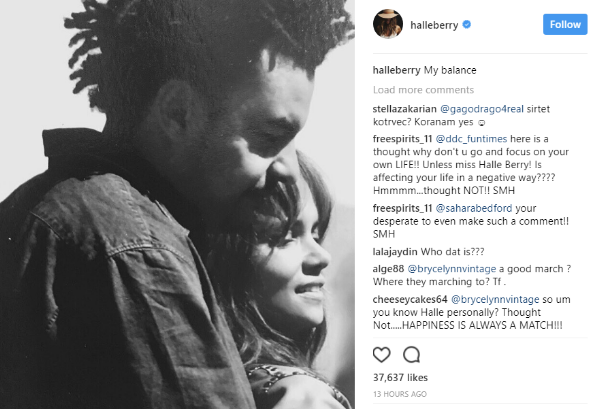Open the comment speech bubble icon
This screenshot has width=594, height=409.
pyautogui.click(x=411, y=355)
